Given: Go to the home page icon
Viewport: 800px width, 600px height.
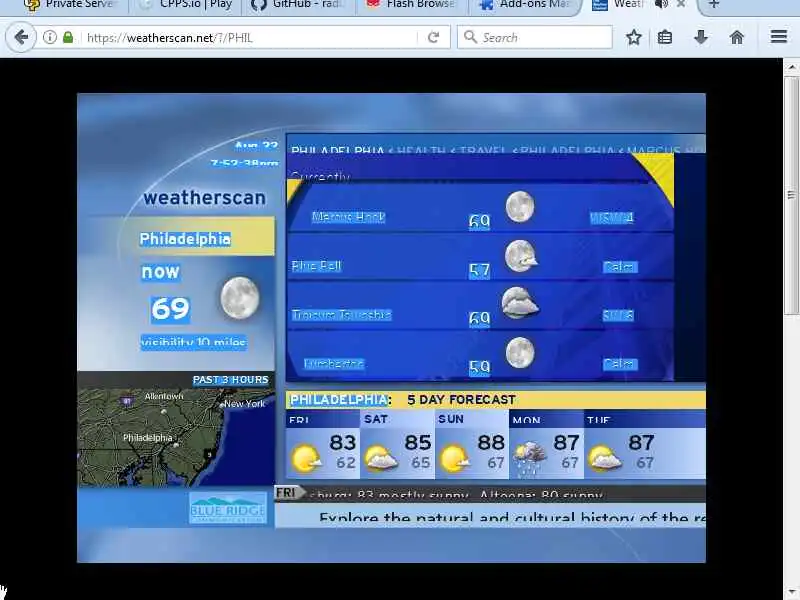Looking at the screenshot, I should [737, 37].
